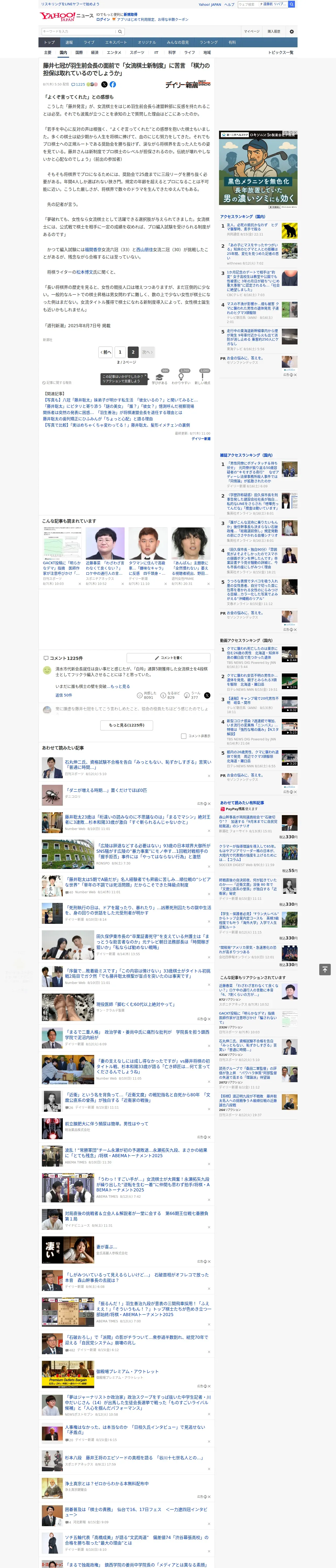Open 購入履歴 link in header
Image resolution: width=336 pixels, height=1568 pixels.
click(274, 32)
